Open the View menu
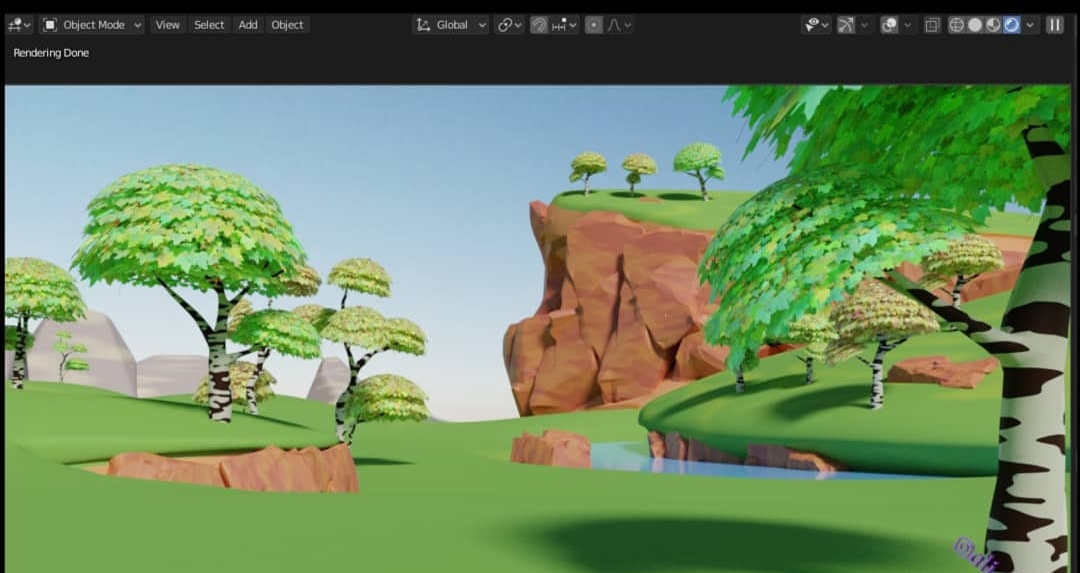Screen dimensions: 1080x573 pos(167,25)
